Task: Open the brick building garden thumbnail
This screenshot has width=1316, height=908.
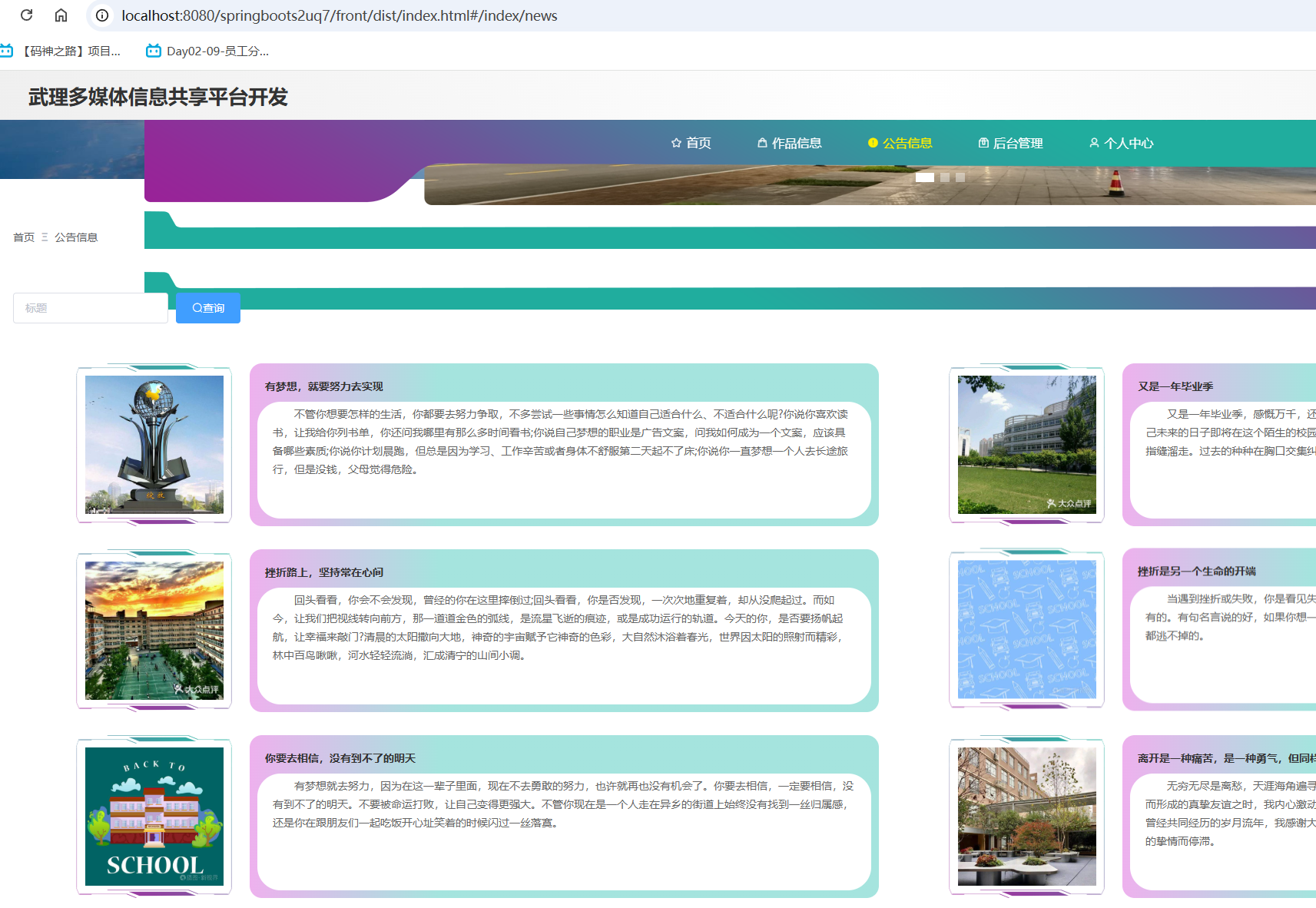Action: 1027,817
